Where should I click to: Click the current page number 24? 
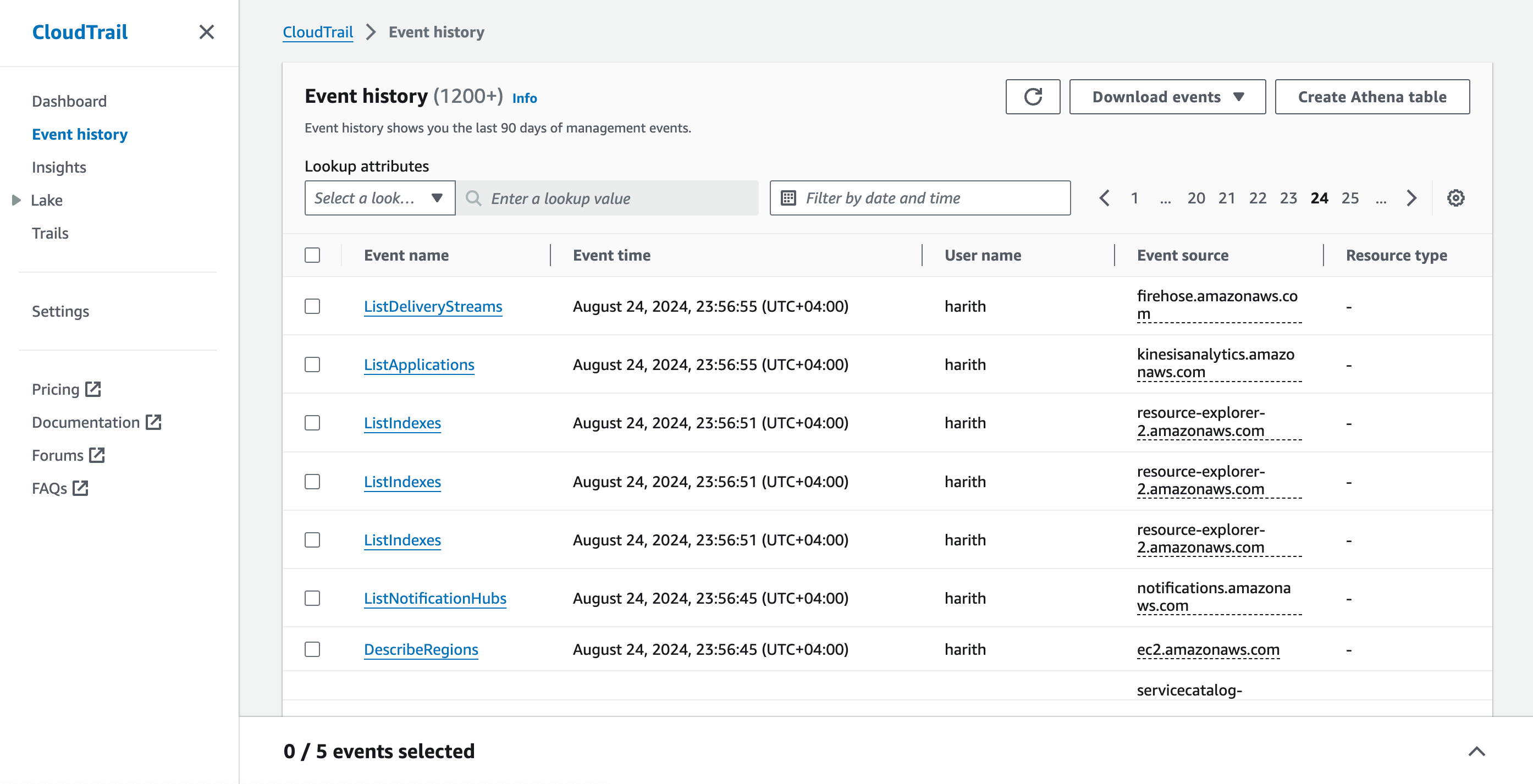(x=1319, y=198)
